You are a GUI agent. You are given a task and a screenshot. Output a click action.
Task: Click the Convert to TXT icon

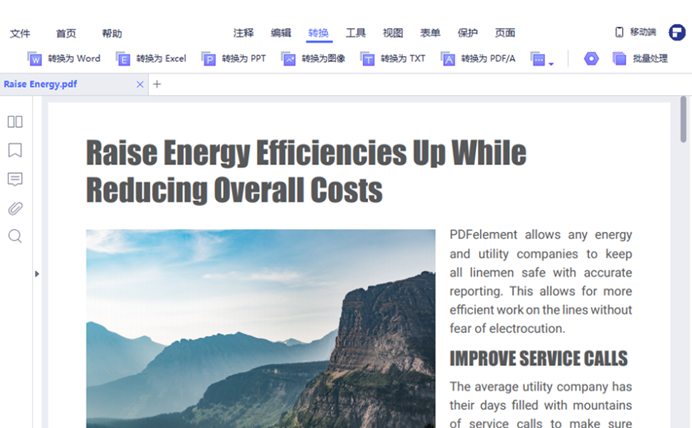coord(368,59)
